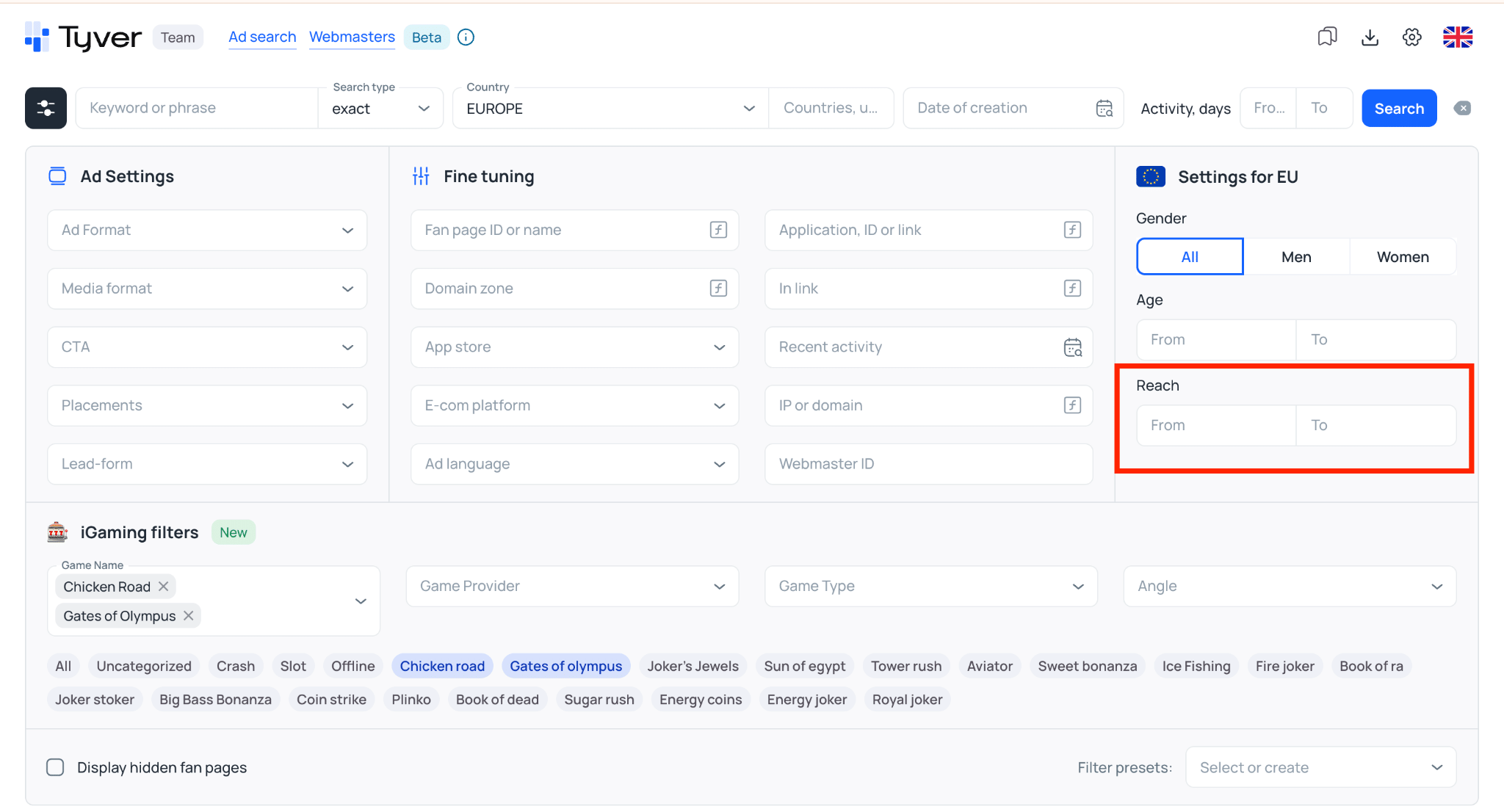This screenshot has width=1504, height=812.
Task: Click the Reach From field
Action: [x=1216, y=425]
